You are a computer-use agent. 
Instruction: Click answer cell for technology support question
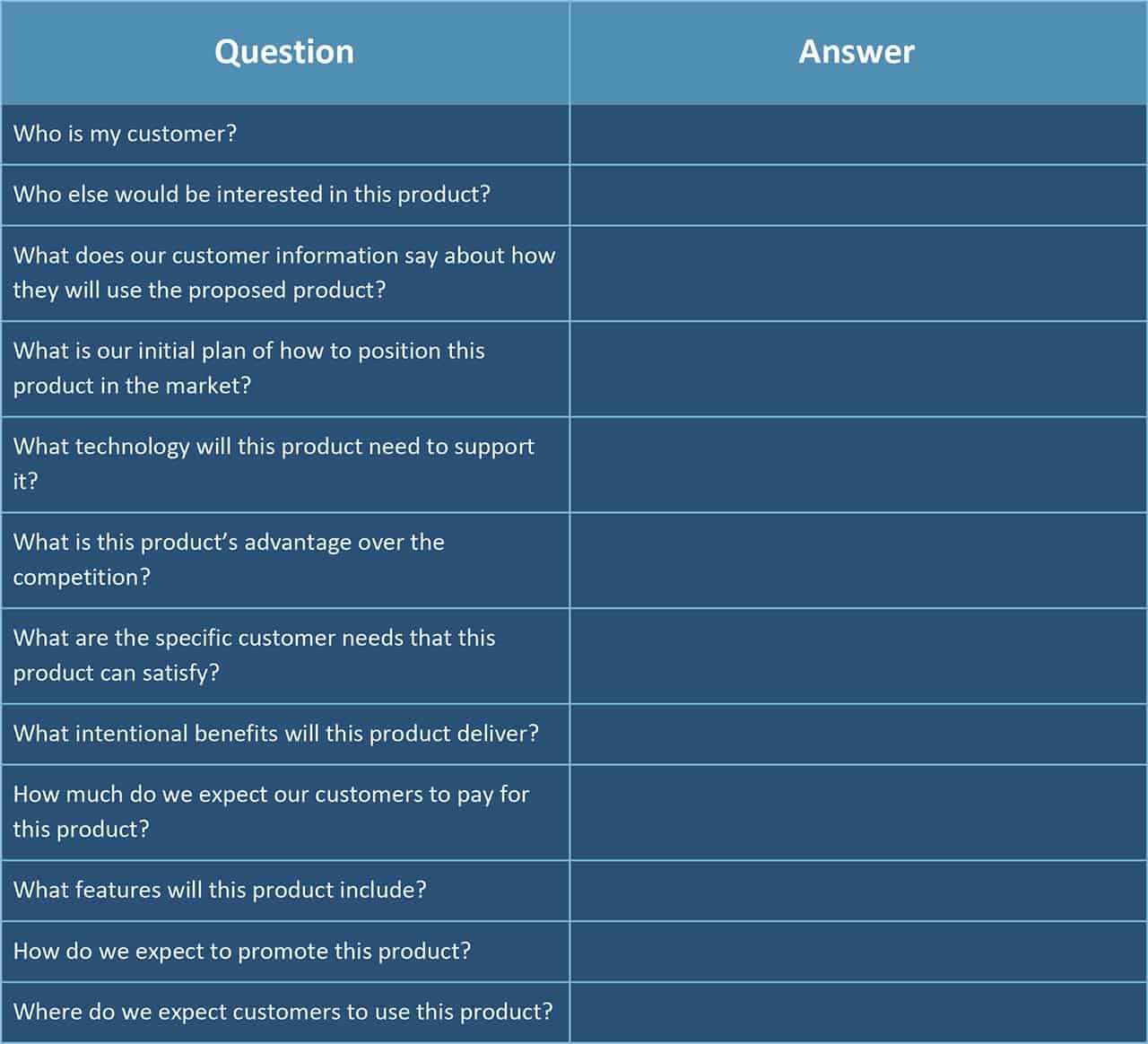click(x=857, y=464)
